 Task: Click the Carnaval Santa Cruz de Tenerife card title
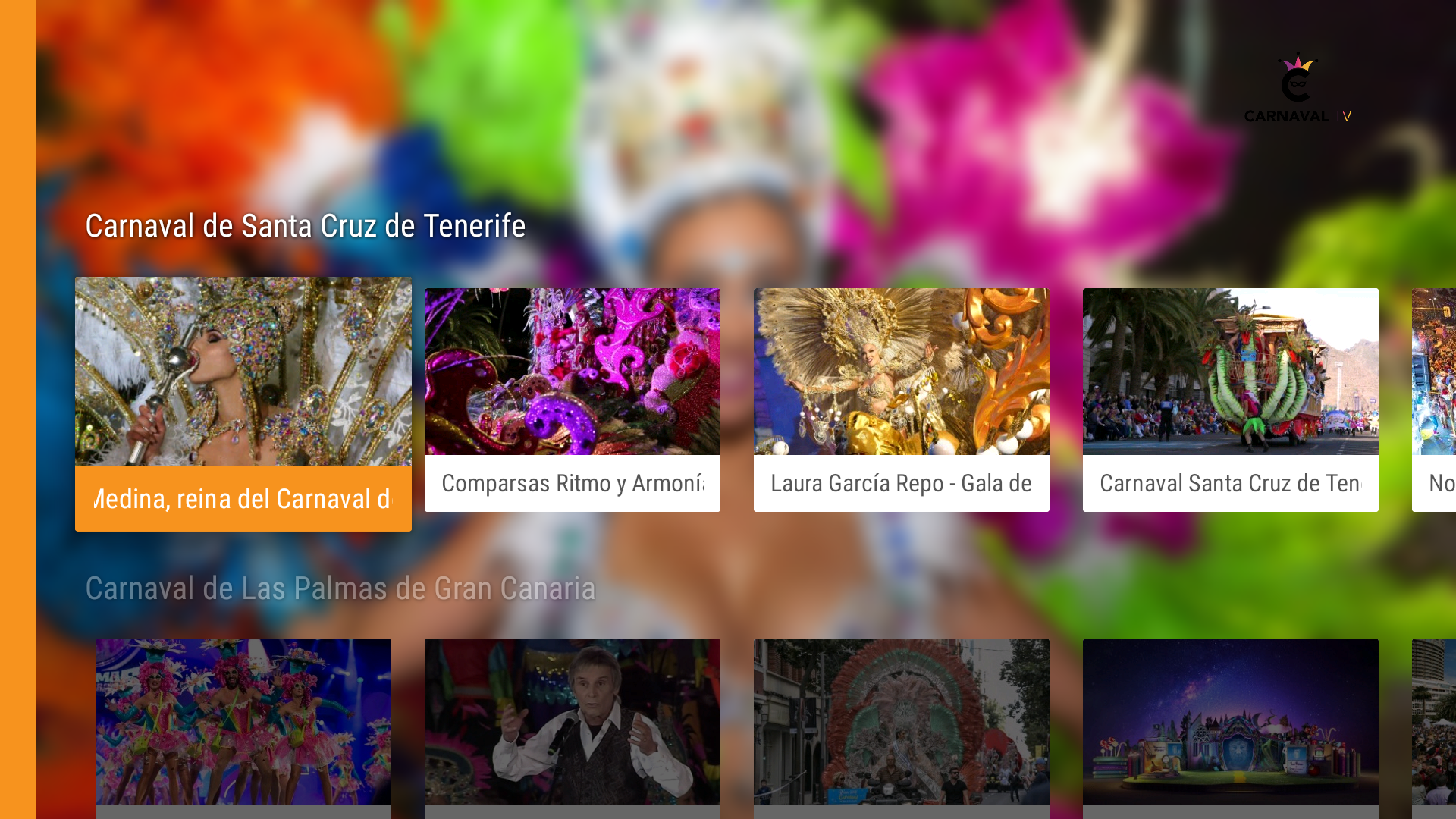click(x=1231, y=484)
